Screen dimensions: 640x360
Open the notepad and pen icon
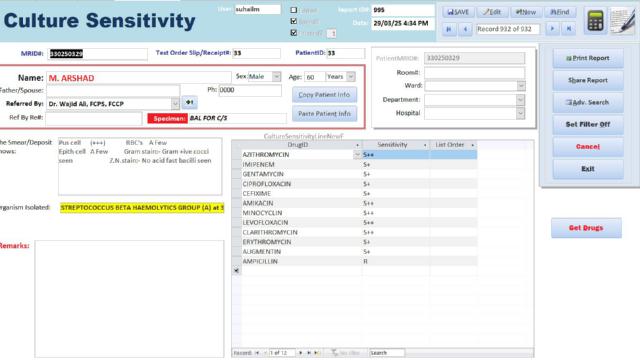(623, 20)
